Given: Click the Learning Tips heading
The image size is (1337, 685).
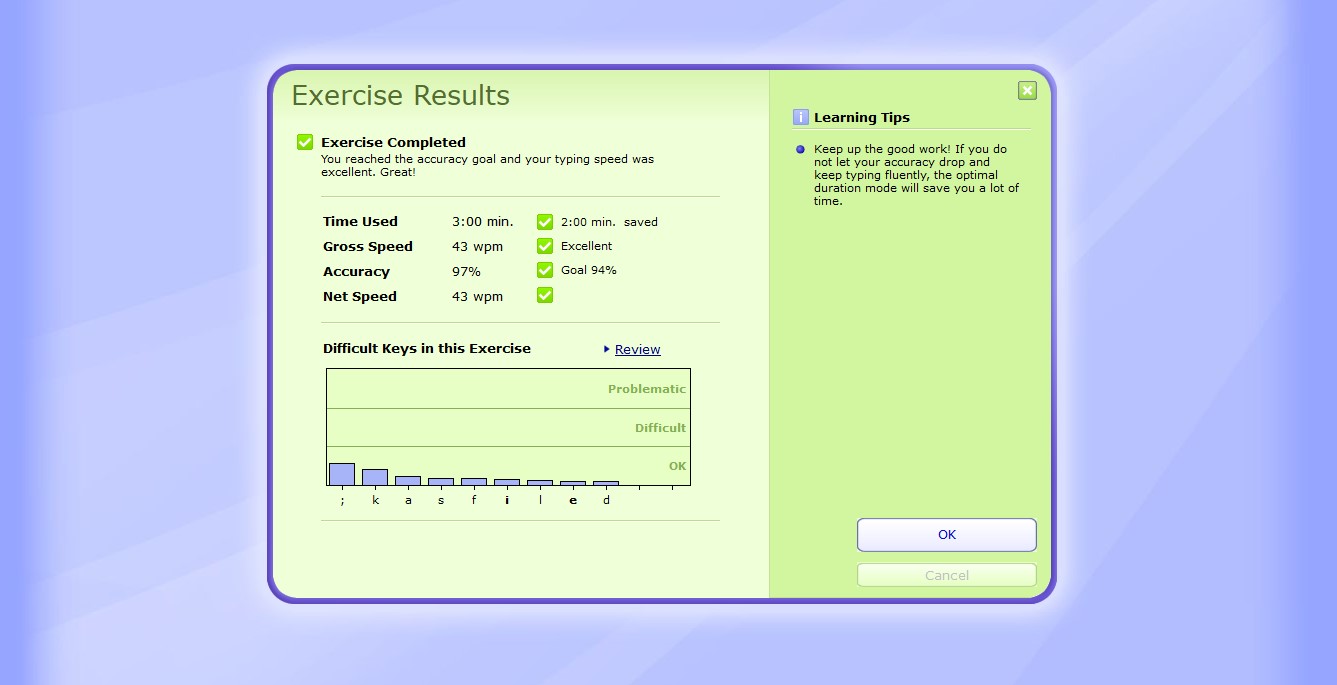Looking at the screenshot, I should 861,117.
